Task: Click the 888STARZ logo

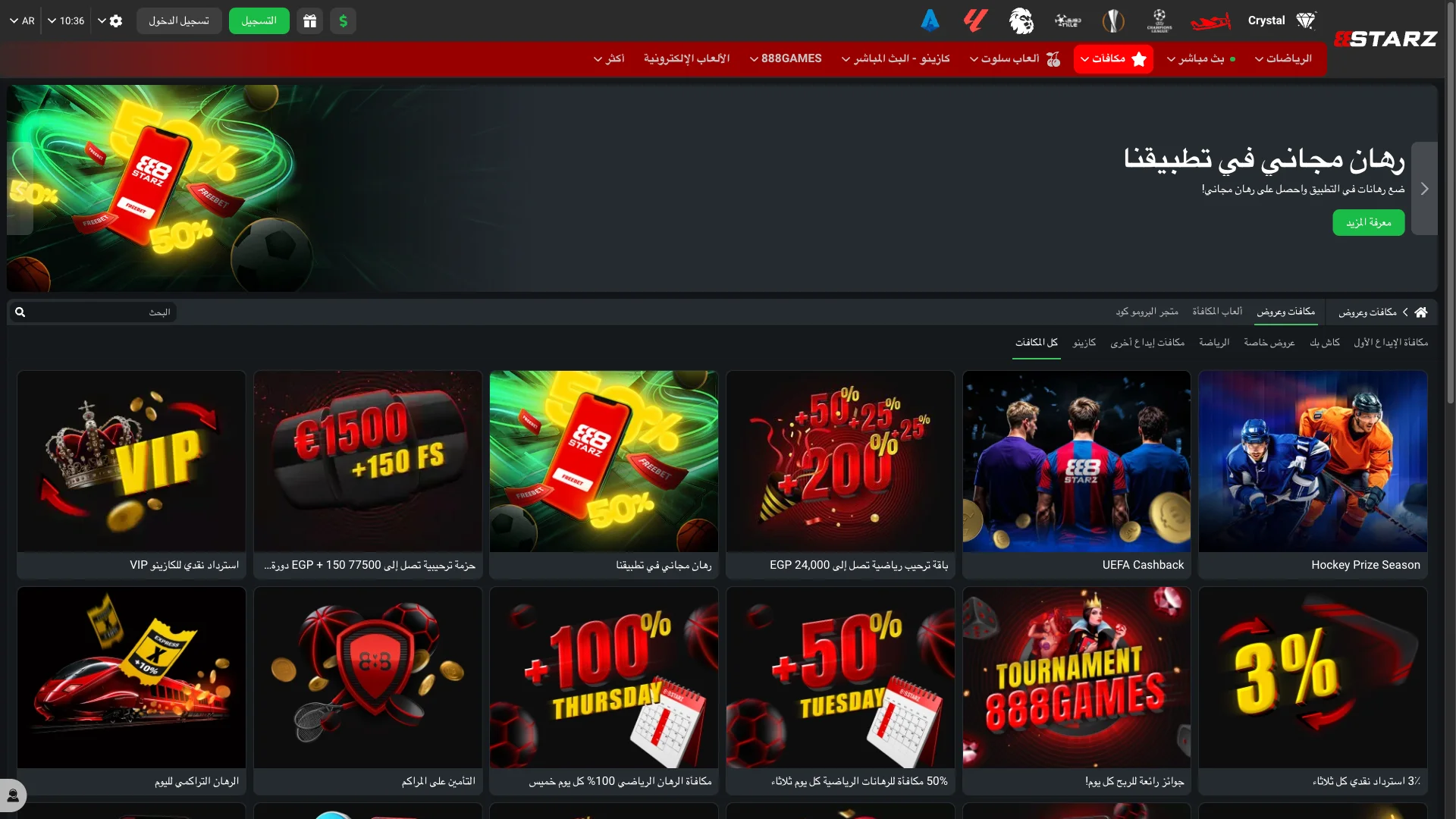Action: 1385,39
